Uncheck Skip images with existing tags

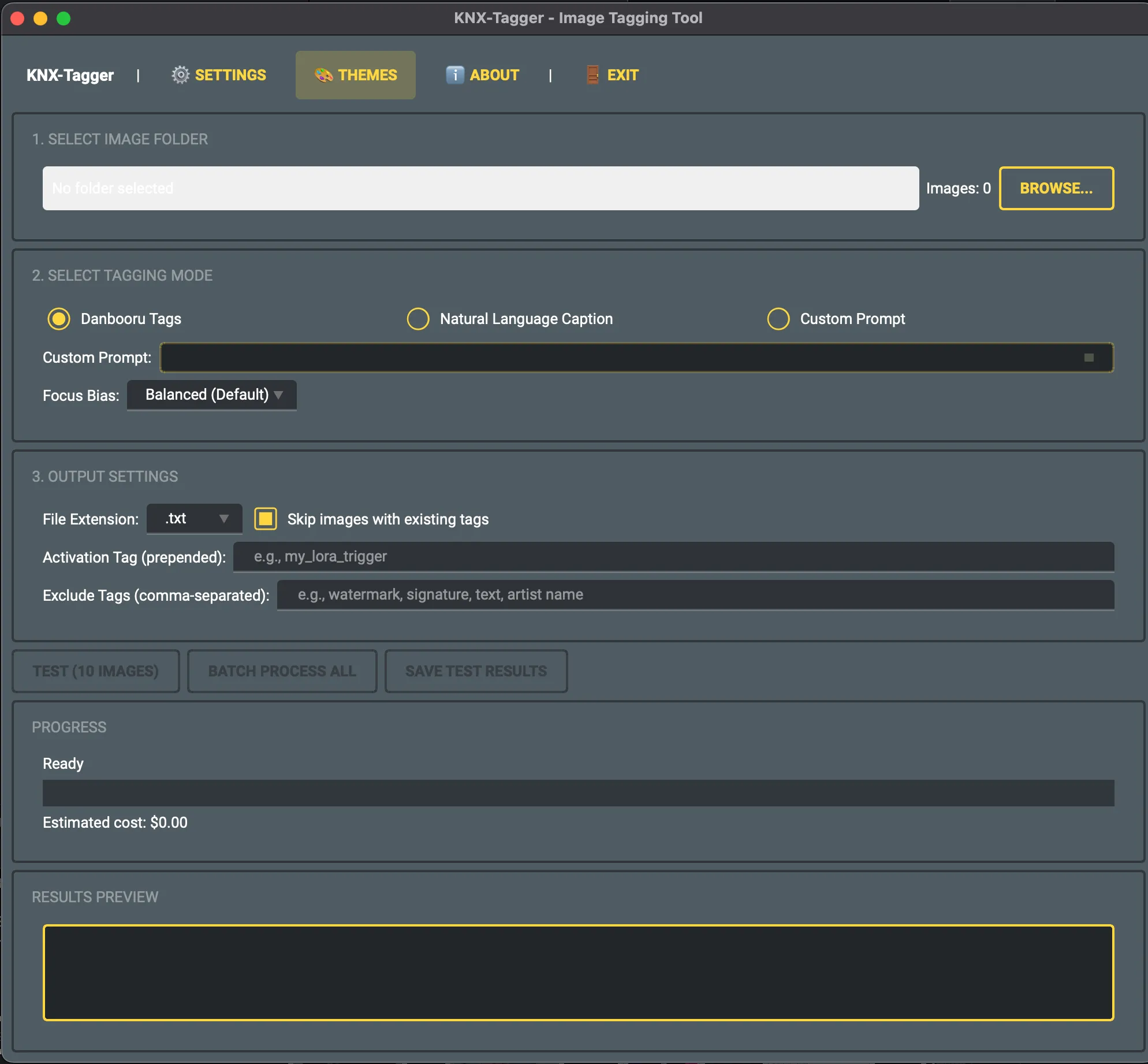266,519
